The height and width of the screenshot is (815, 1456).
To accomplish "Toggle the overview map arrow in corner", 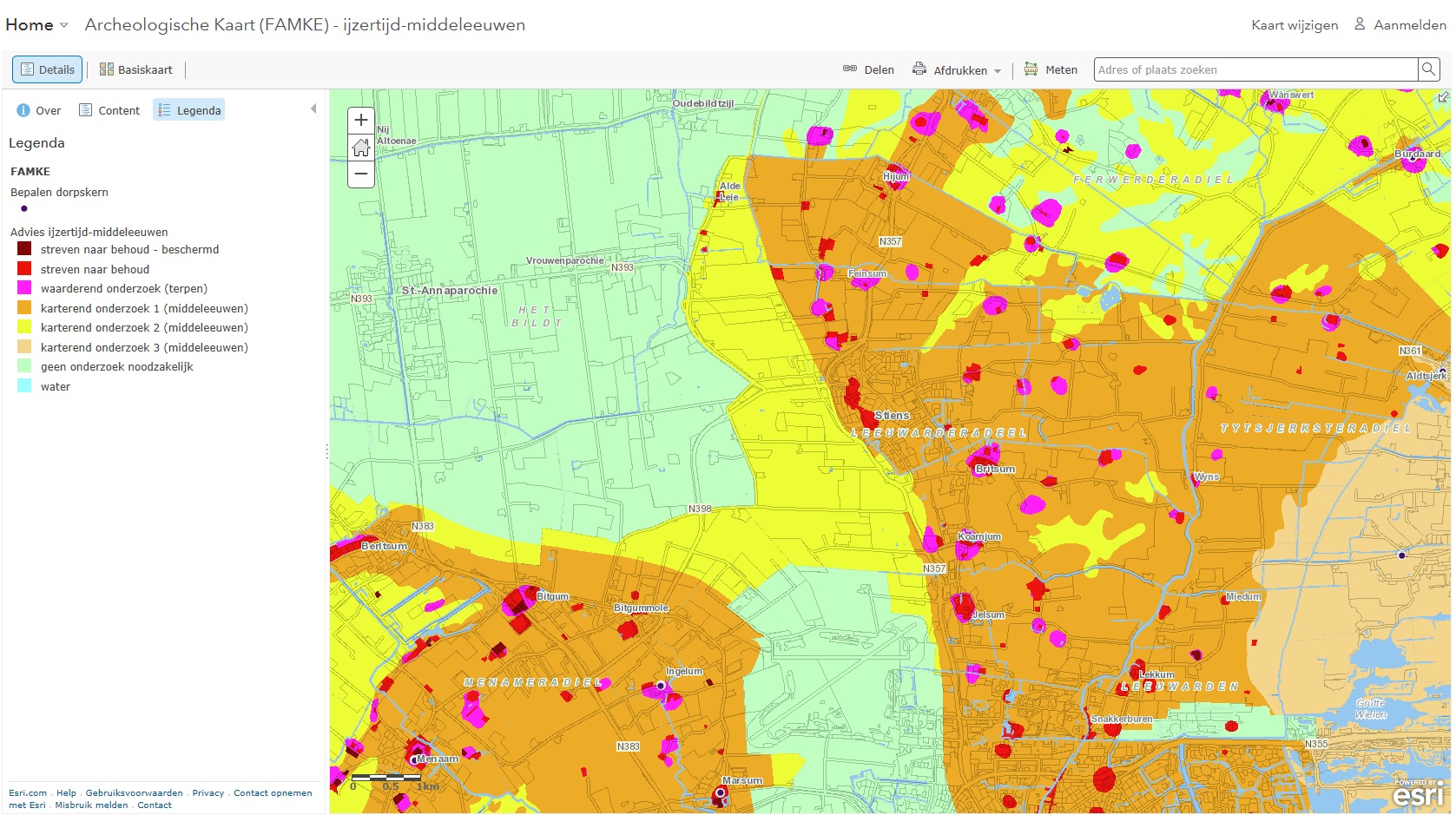I will (x=1444, y=97).
